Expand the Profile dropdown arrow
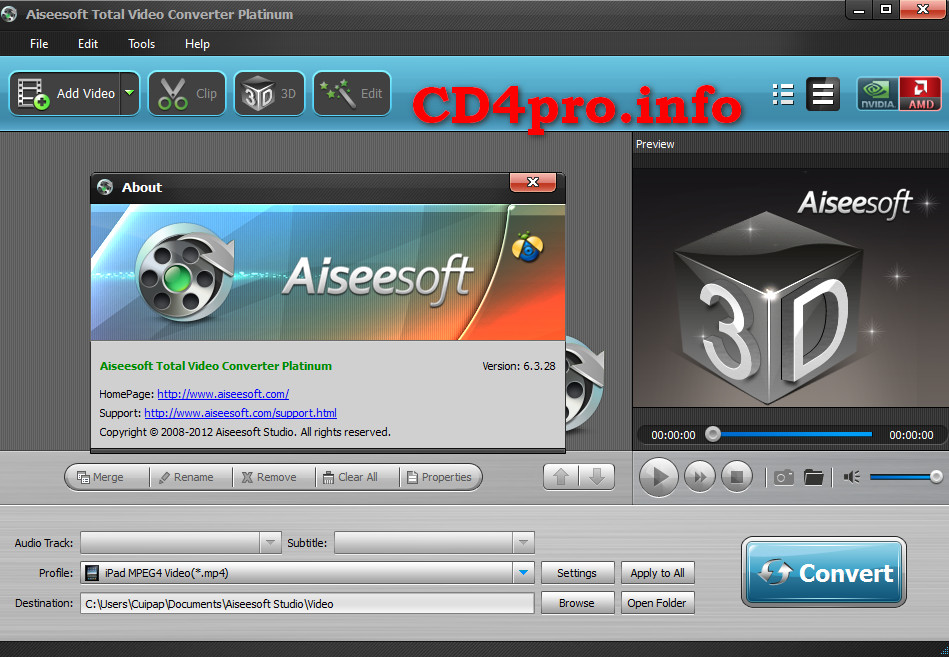 [524, 572]
